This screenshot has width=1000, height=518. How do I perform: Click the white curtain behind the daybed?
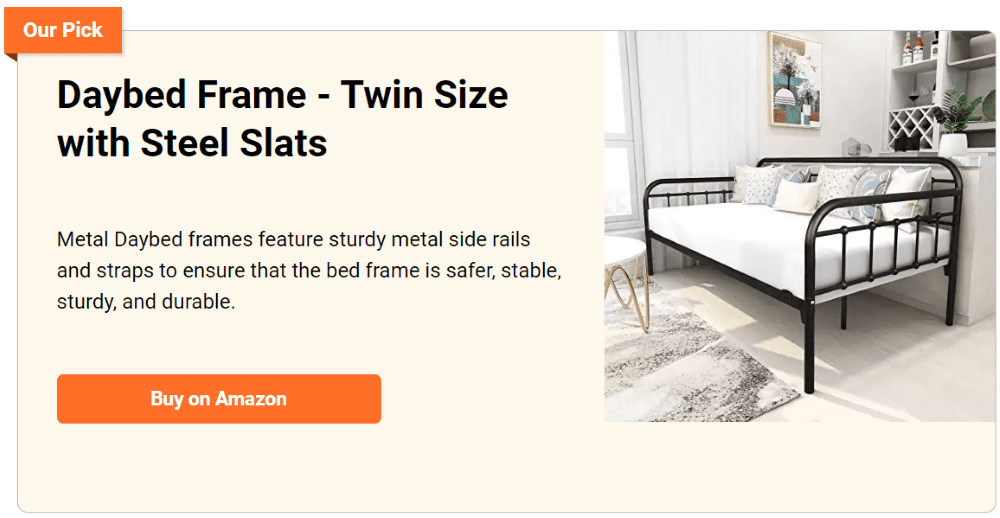point(698,105)
